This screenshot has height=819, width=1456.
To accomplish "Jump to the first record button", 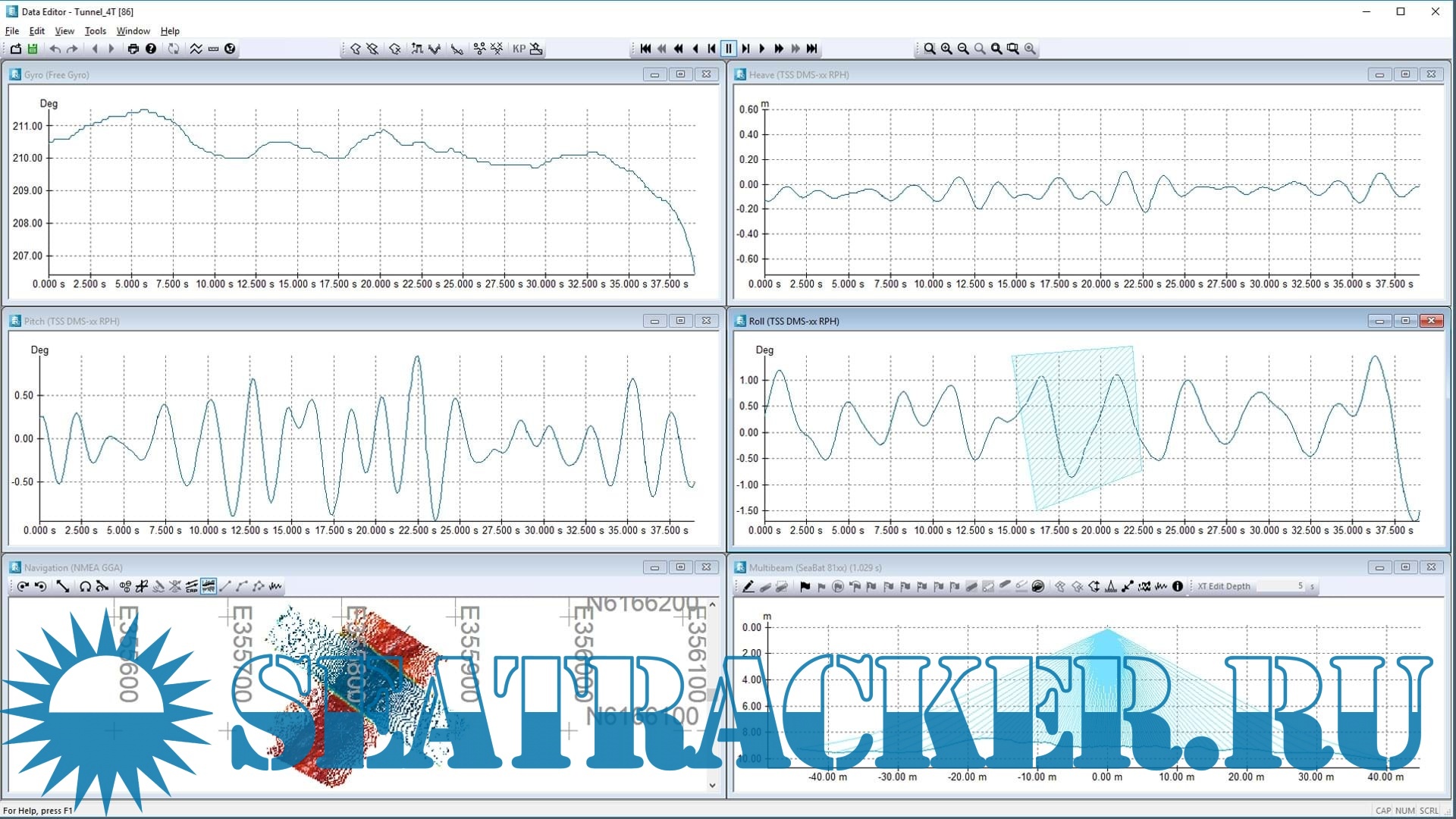I will point(645,49).
